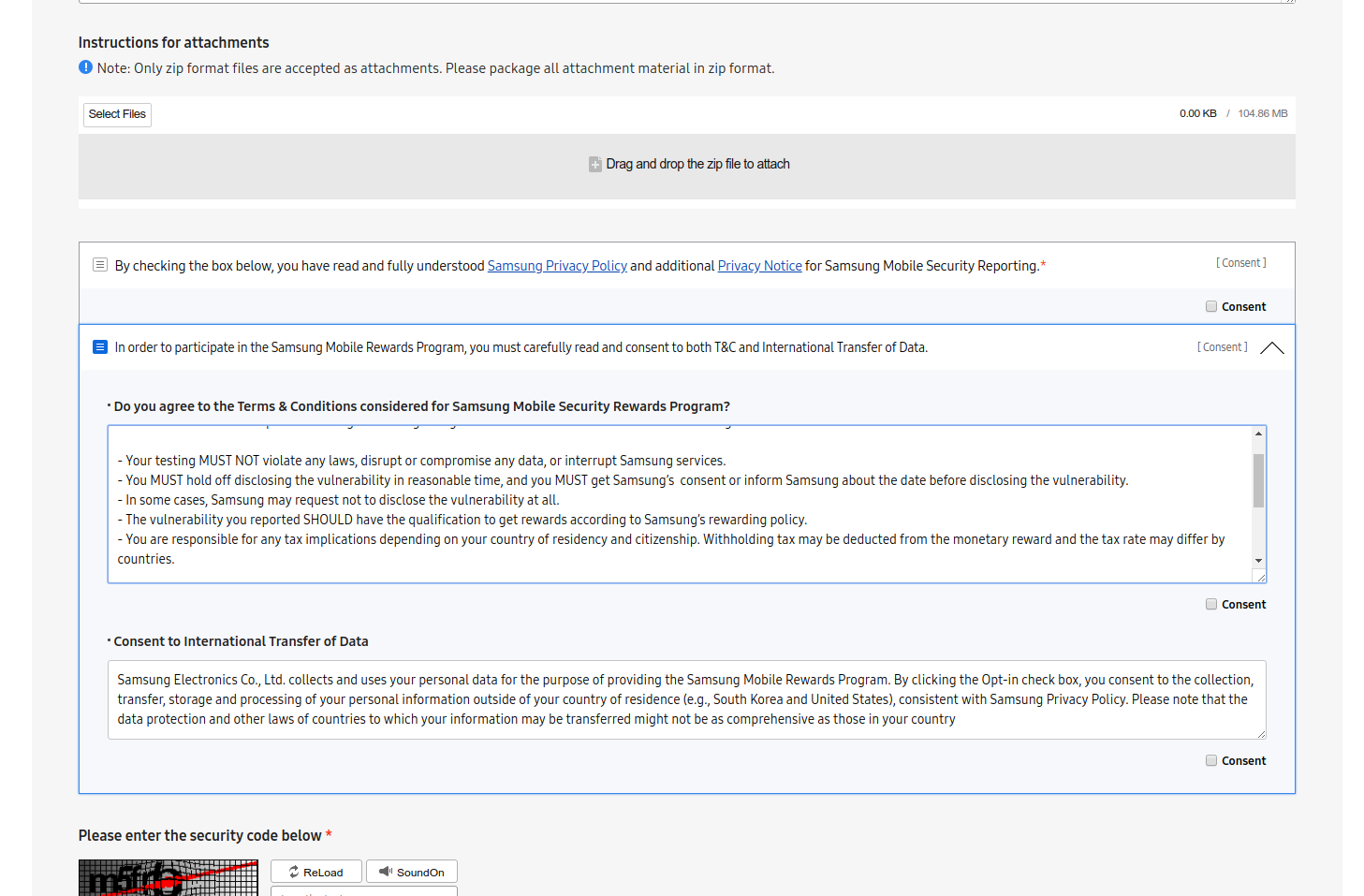Tick the Terms & Conditions Consent checkbox

coord(1211,604)
